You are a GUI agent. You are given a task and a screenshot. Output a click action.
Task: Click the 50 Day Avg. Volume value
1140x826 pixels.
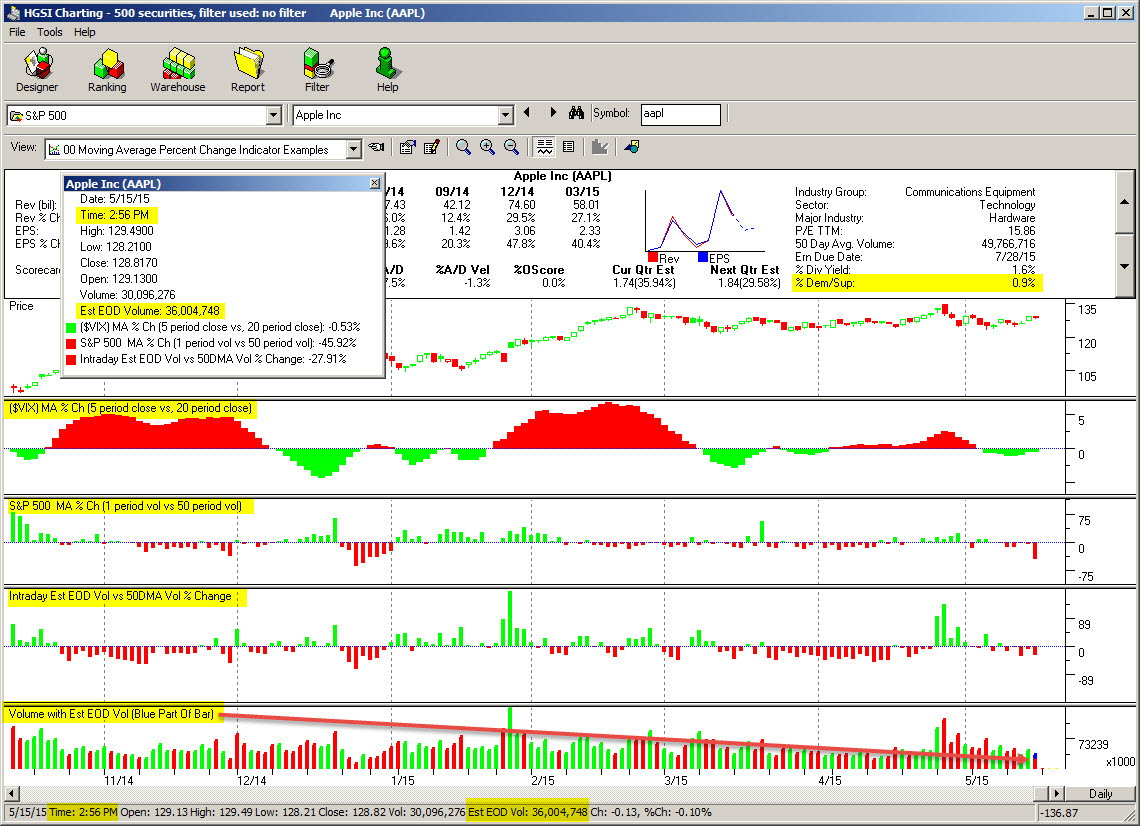(1008, 244)
